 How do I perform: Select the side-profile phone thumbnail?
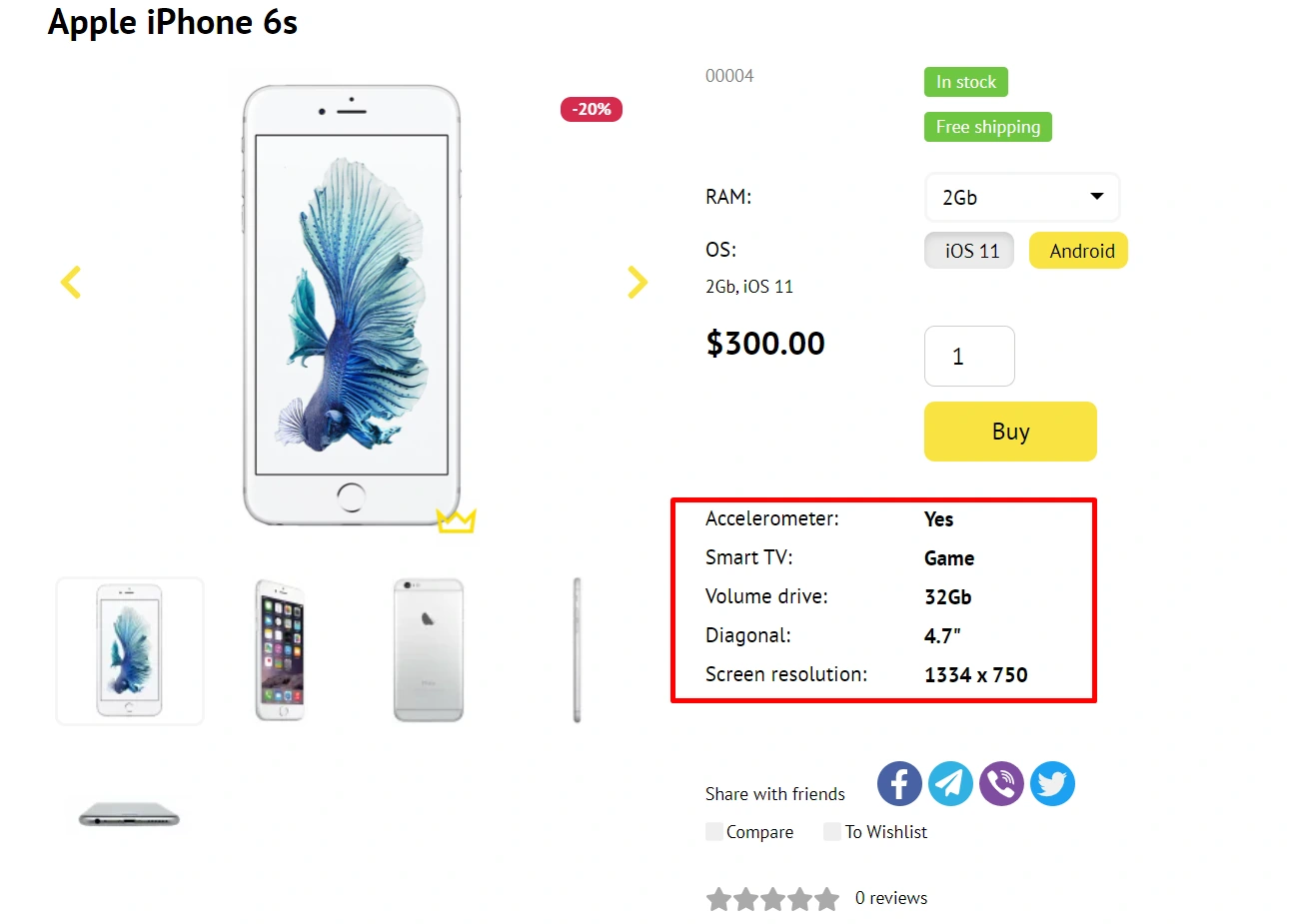577,650
